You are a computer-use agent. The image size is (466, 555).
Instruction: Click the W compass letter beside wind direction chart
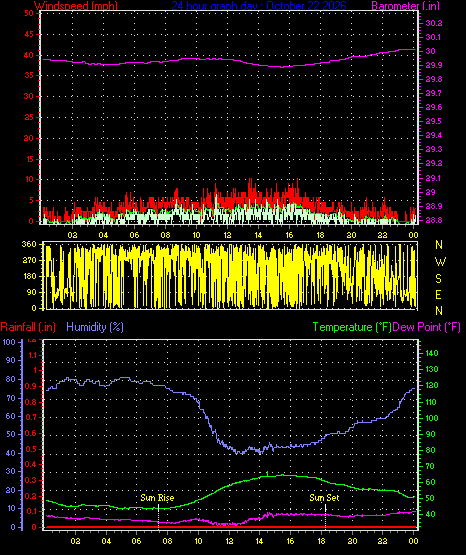click(440, 262)
